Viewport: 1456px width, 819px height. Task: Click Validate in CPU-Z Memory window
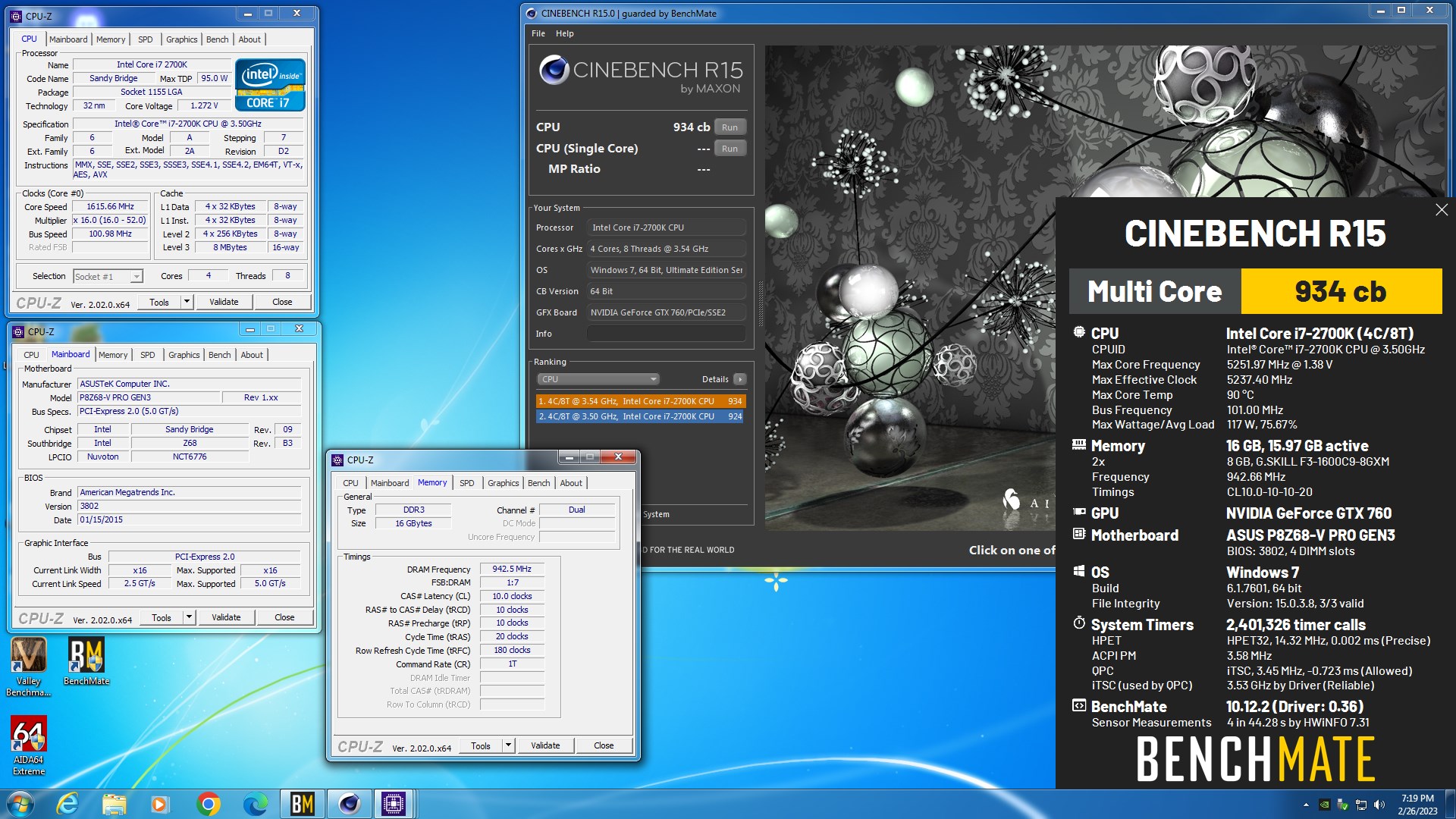[545, 745]
